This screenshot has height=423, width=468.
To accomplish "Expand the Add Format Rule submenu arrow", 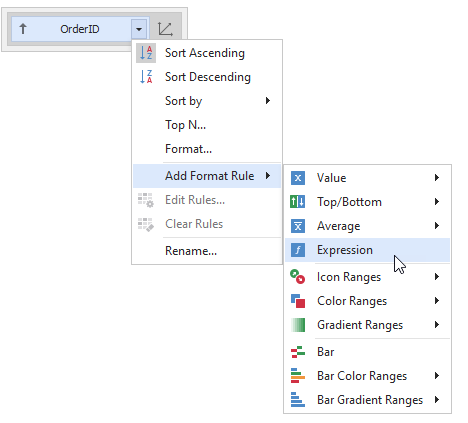I will pyautogui.click(x=268, y=176).
